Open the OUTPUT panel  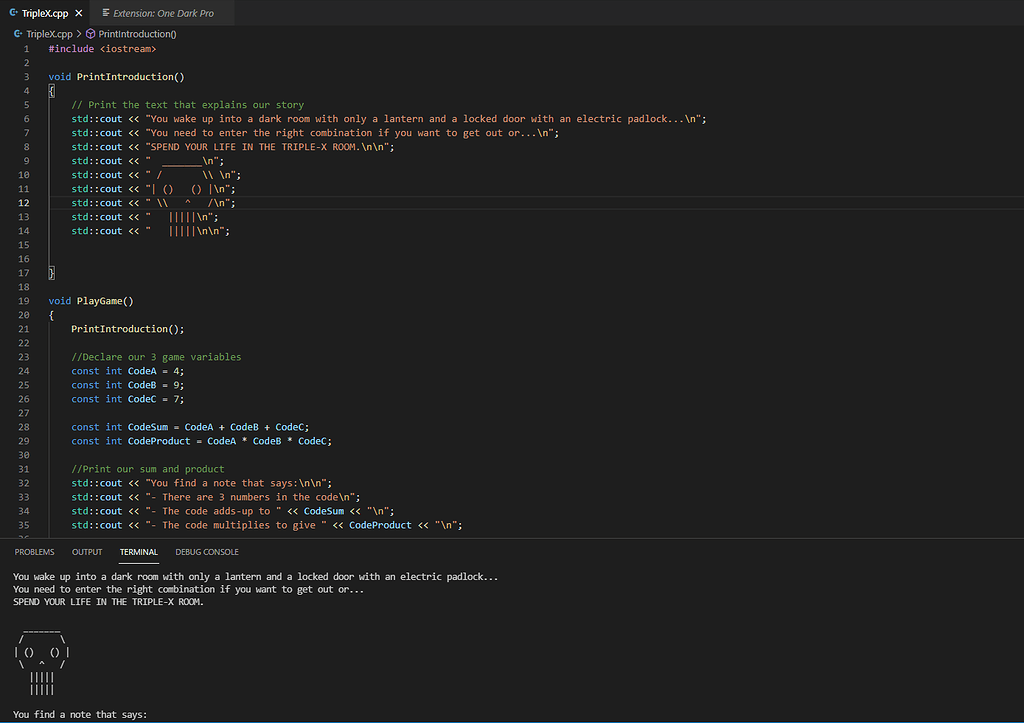click(86, 551)
